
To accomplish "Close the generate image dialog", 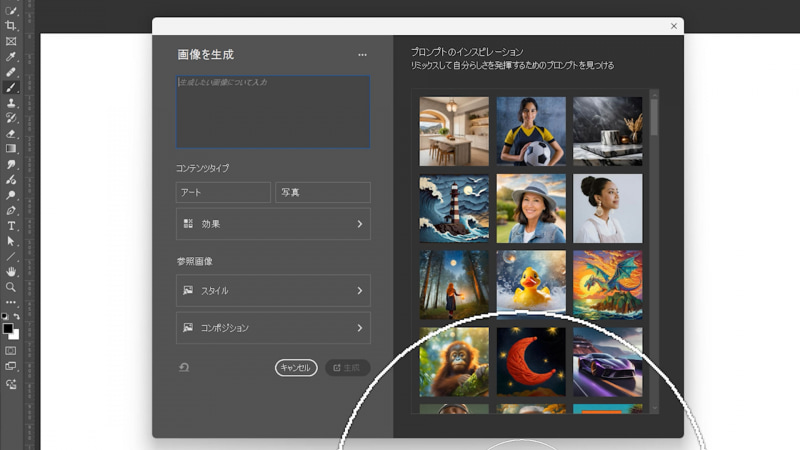I will click(673, 26).
